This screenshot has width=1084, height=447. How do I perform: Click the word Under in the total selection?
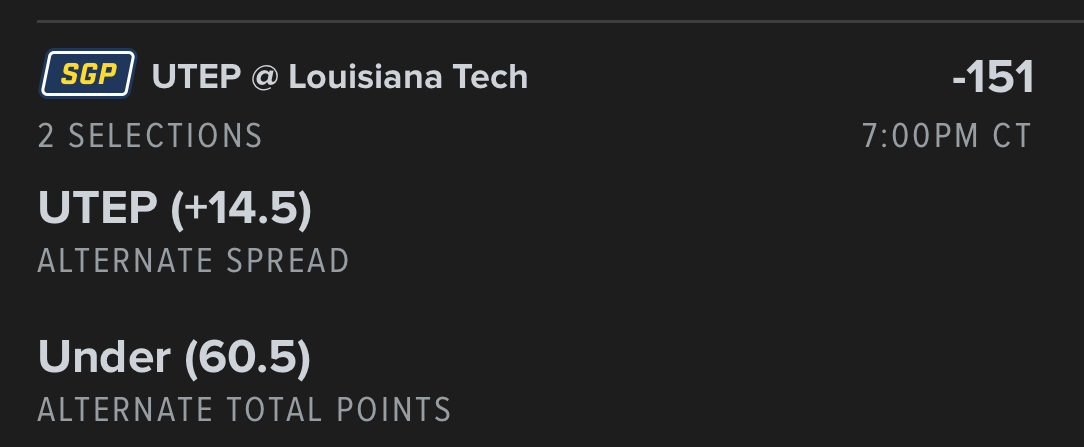105,357
